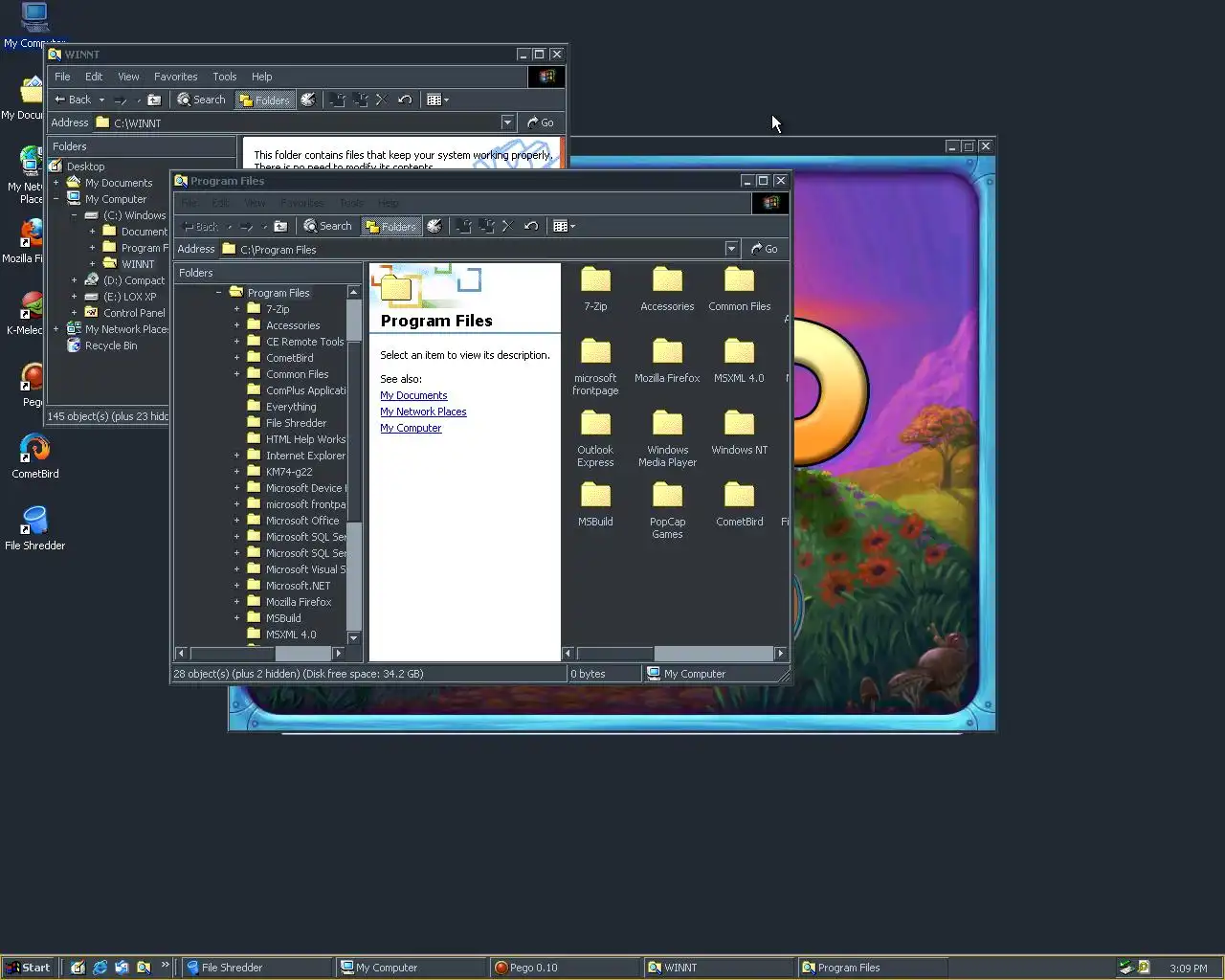This screenshot has width=1225, height=980.
Task: Open the View menu in WINNT window
Action: point(128,77)
